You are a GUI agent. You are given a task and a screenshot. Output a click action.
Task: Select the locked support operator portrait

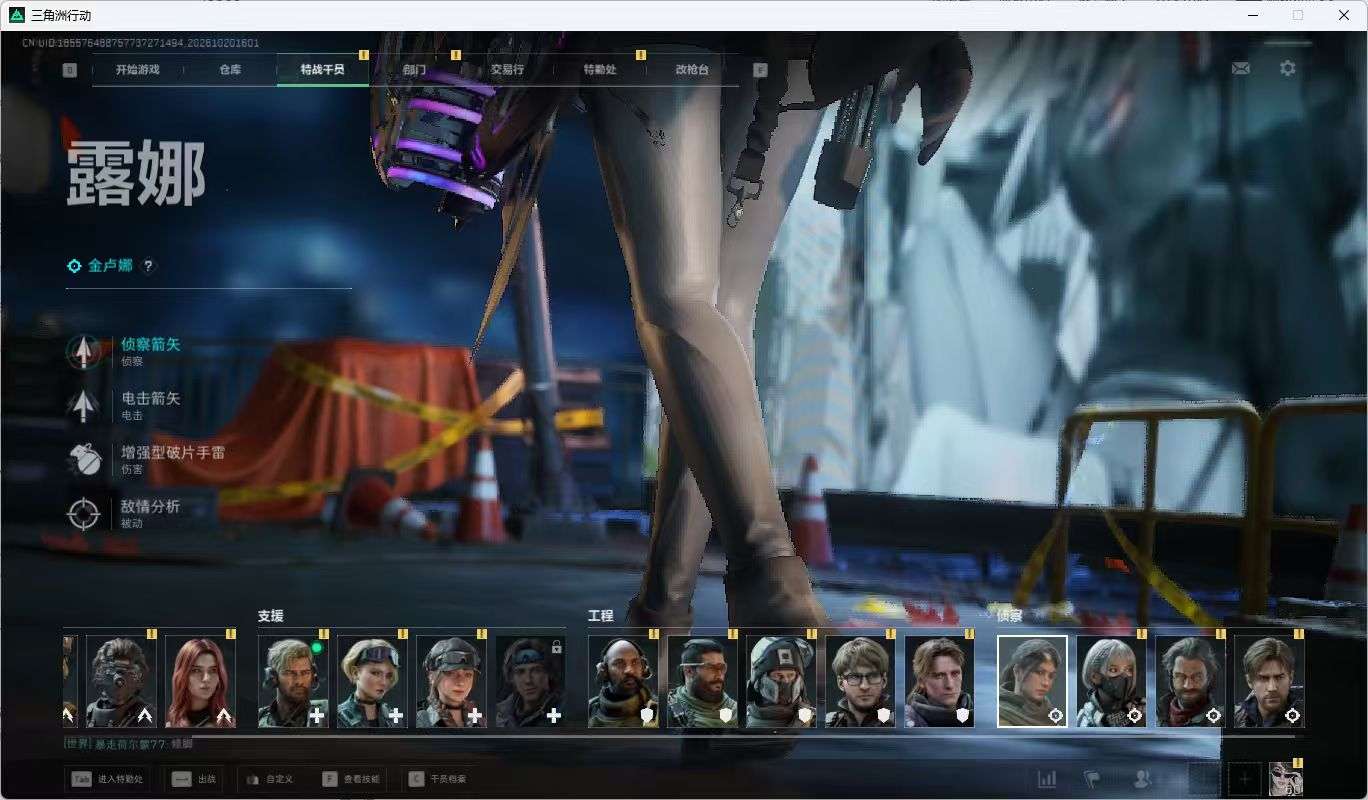[530, 682]
